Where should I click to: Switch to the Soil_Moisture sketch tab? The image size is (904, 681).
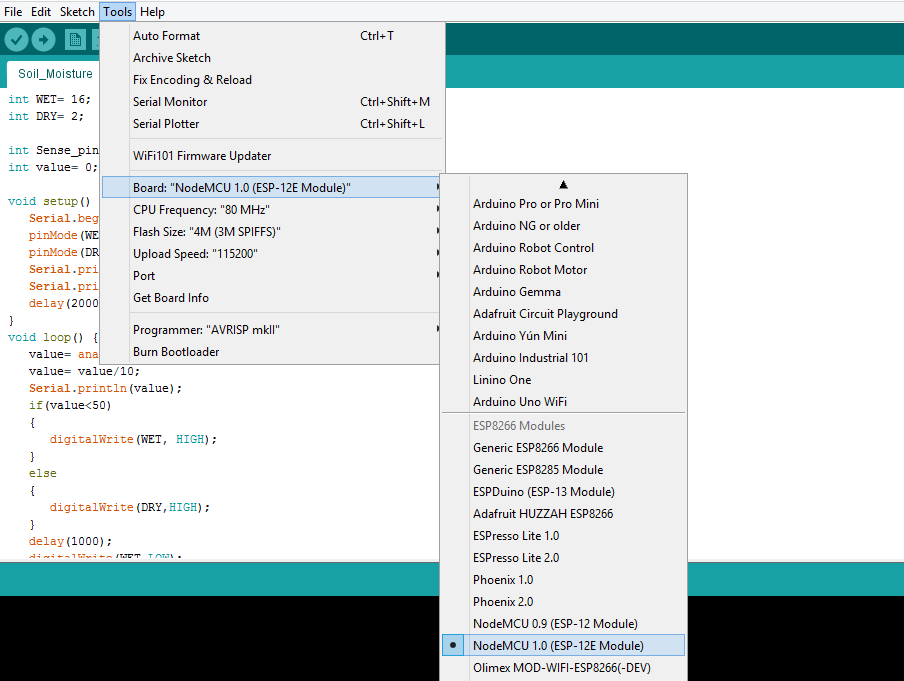(55, 74)
